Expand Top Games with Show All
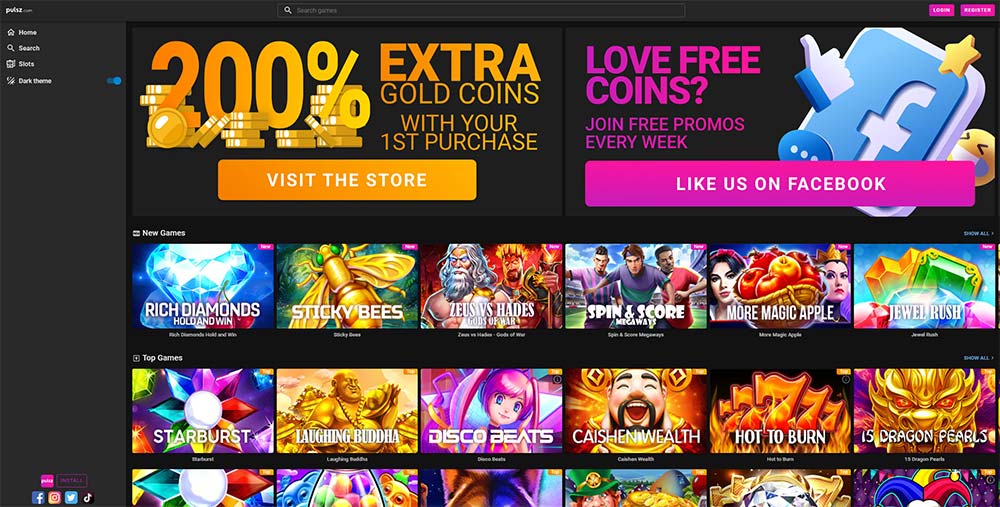Viewport: 1000px width, 507px height. click(x=978, y=358)
